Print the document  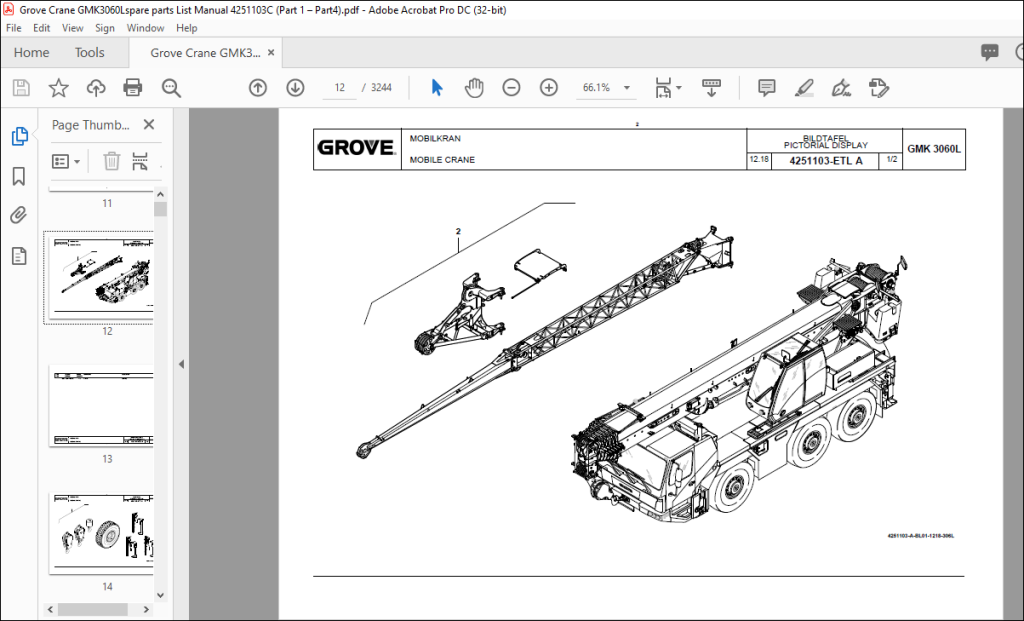tap(133, 88)
